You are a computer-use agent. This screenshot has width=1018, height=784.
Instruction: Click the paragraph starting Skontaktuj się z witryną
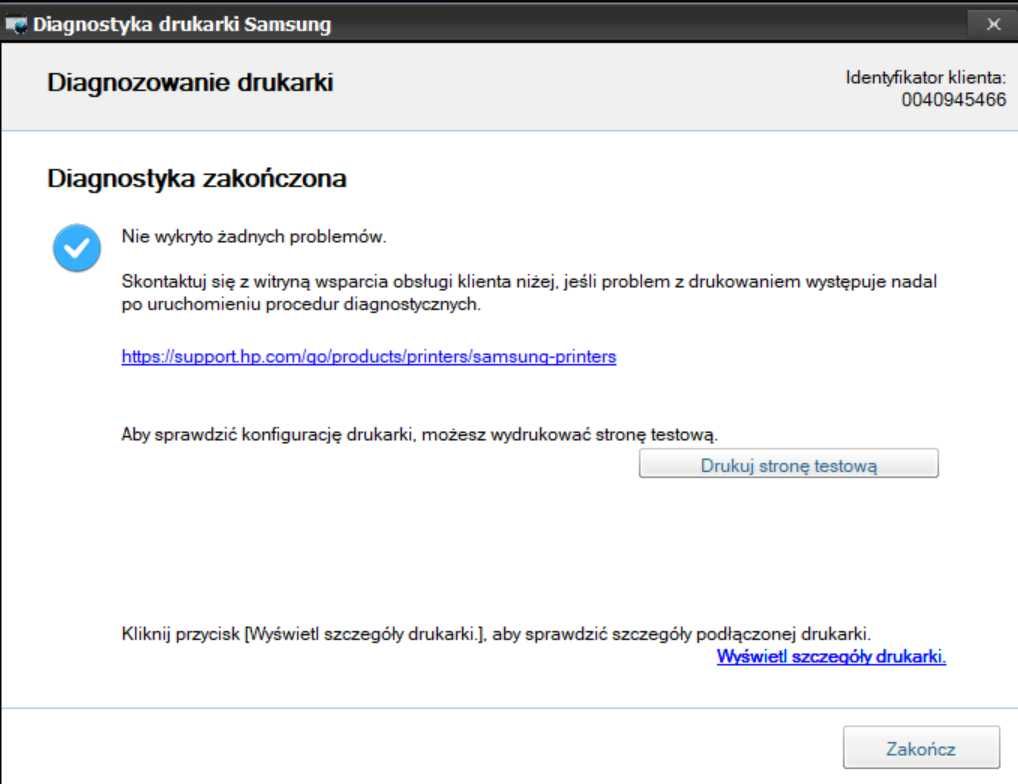coord(529,293)
